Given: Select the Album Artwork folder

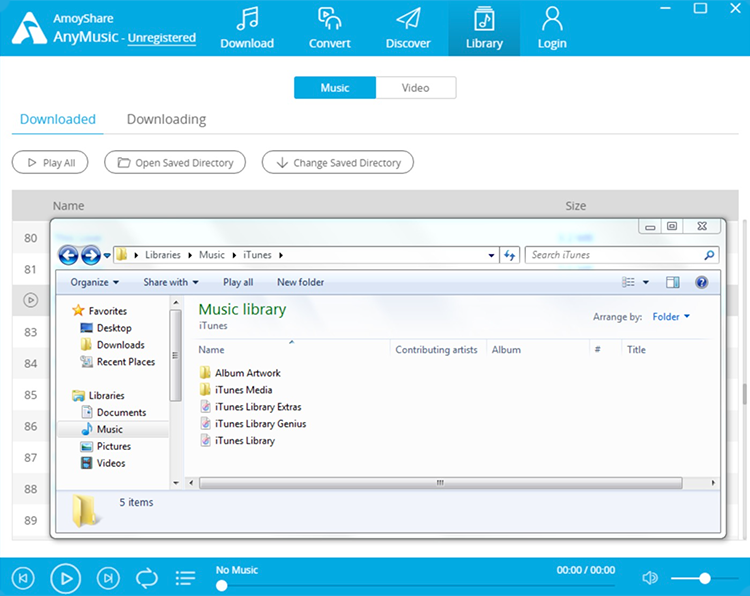Looking at the screenshot, I should click(x=240, y=373).
